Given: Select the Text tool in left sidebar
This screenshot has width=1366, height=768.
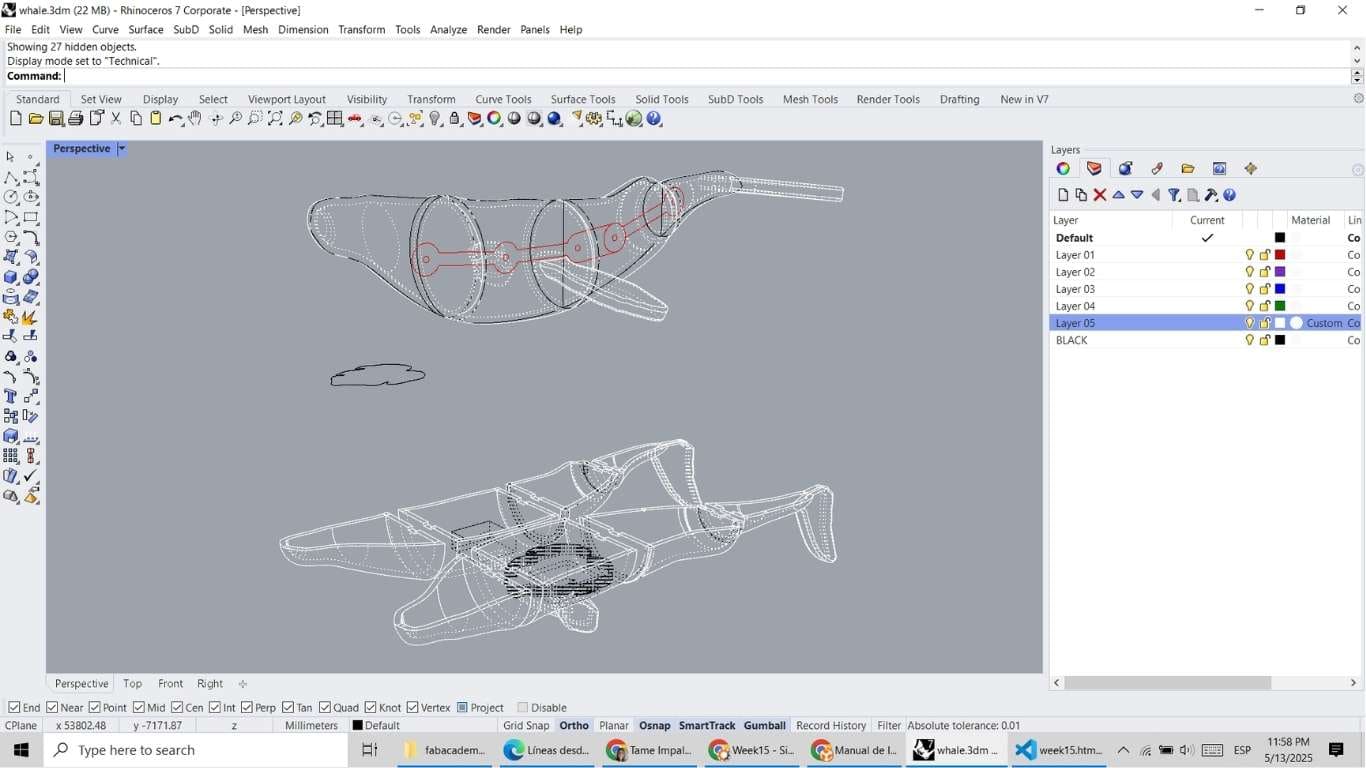Looking at the screenshot, I should tap(11, 397).
